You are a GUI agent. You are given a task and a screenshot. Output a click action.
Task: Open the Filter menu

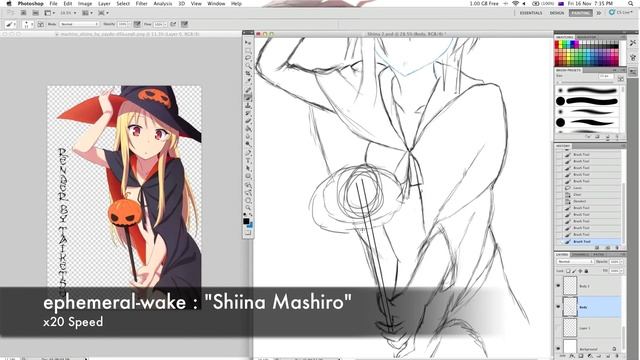141,3
